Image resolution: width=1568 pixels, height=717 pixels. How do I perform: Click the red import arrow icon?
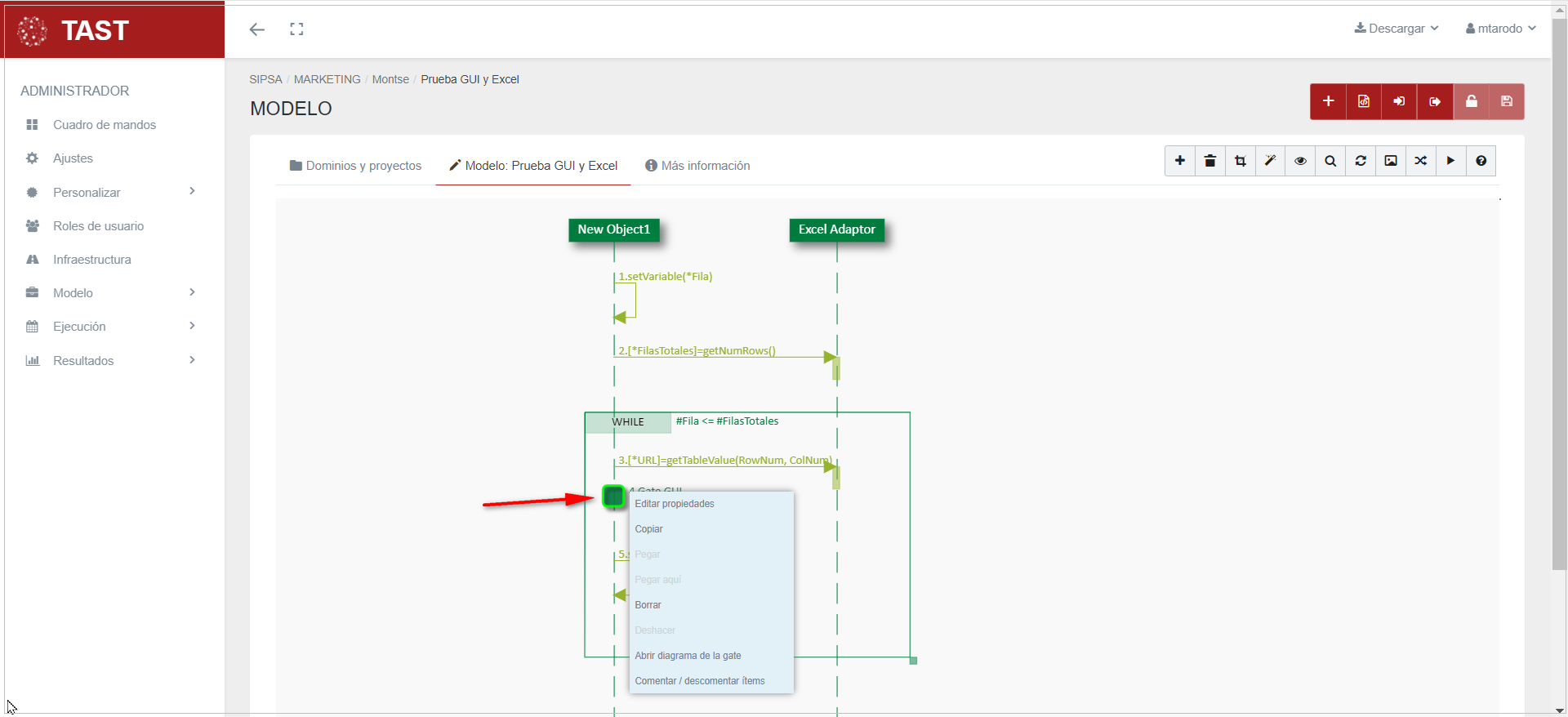coord(1399,101)
